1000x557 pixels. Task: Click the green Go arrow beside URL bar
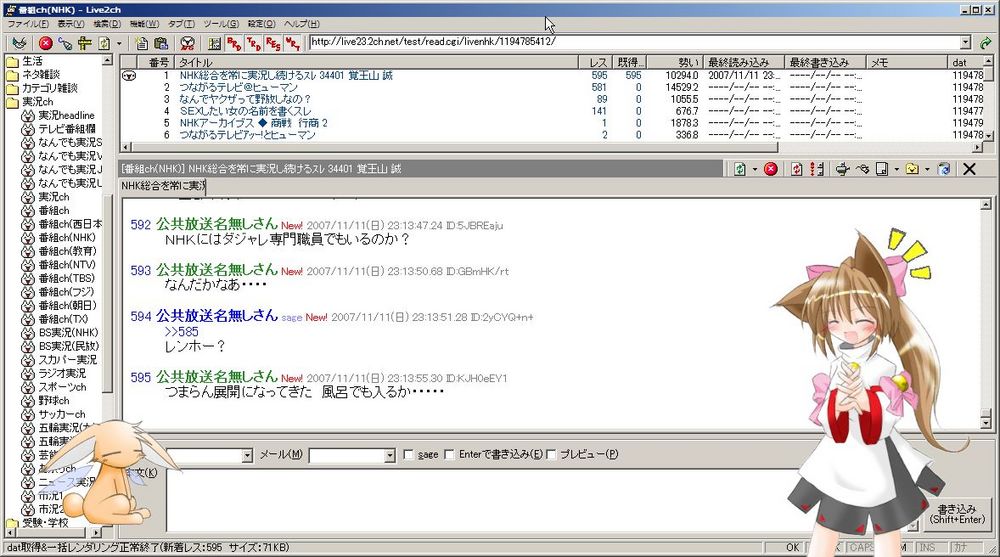click(x=985, y=43)
